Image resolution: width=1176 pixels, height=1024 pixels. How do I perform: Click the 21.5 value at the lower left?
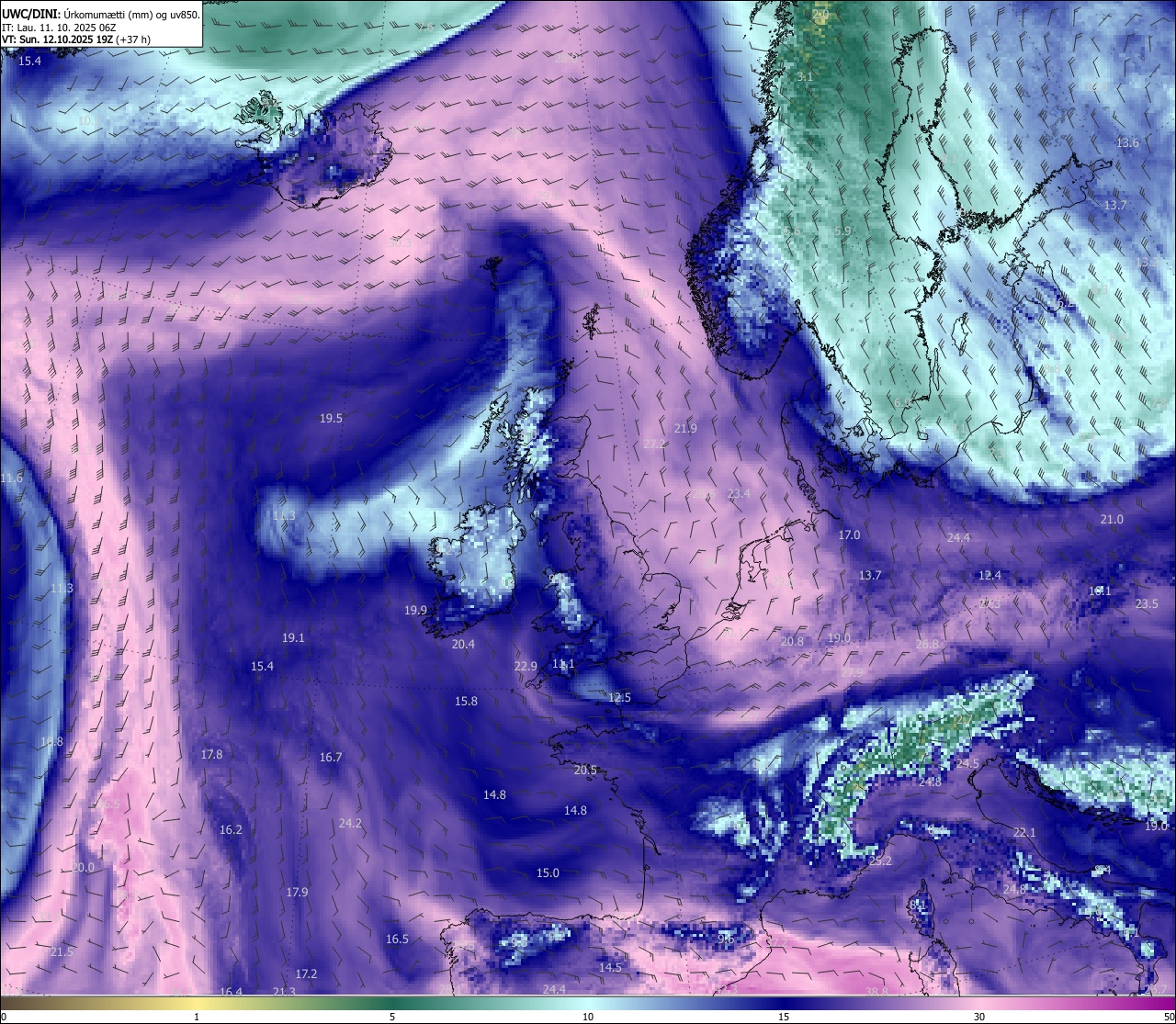[62, 951]
